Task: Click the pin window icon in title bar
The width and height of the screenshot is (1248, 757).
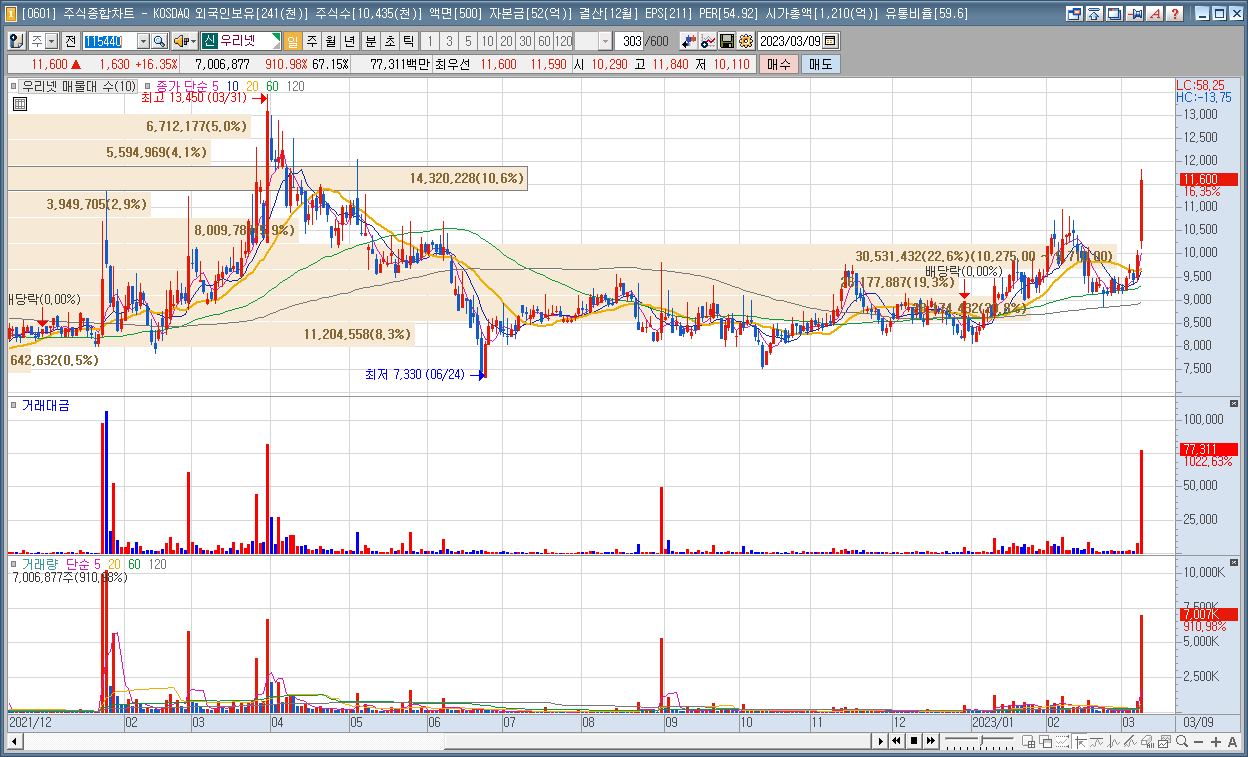Action: pos(1135,14)
